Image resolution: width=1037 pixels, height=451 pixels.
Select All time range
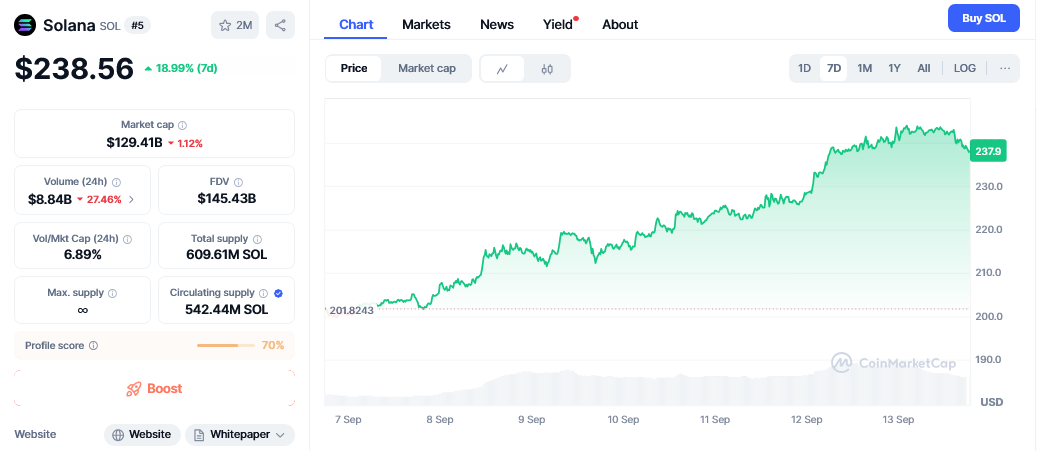coord(924,68)
